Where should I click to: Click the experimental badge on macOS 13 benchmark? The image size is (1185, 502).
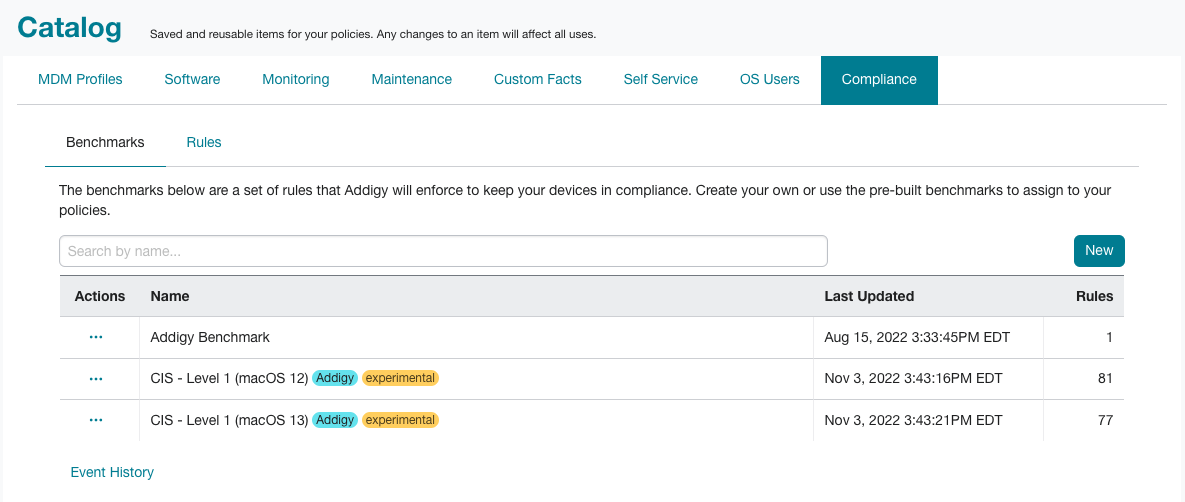(401, 420)
